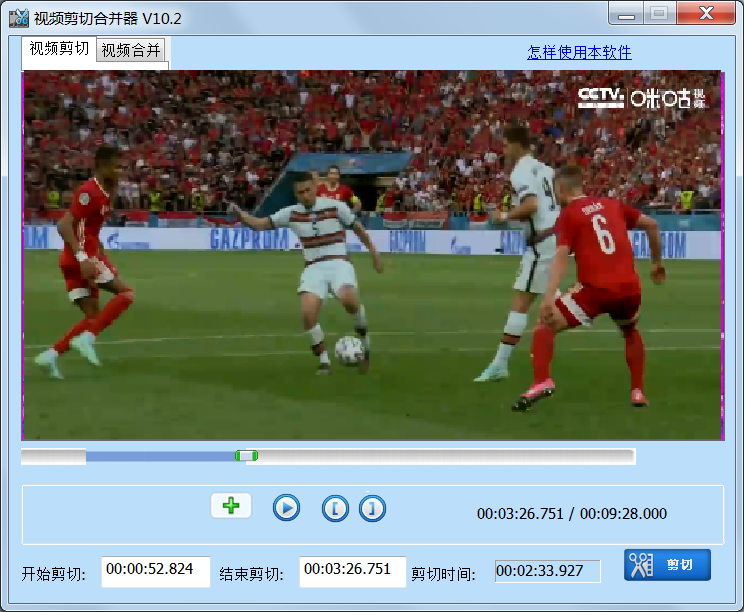Click the 结束剪切 end time field
Screen dimensions: 746x612
pyautogui.click(x=353, y=572)
